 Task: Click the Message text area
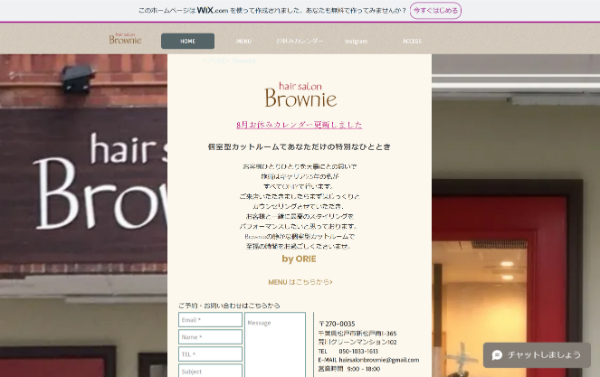(275, 345)
